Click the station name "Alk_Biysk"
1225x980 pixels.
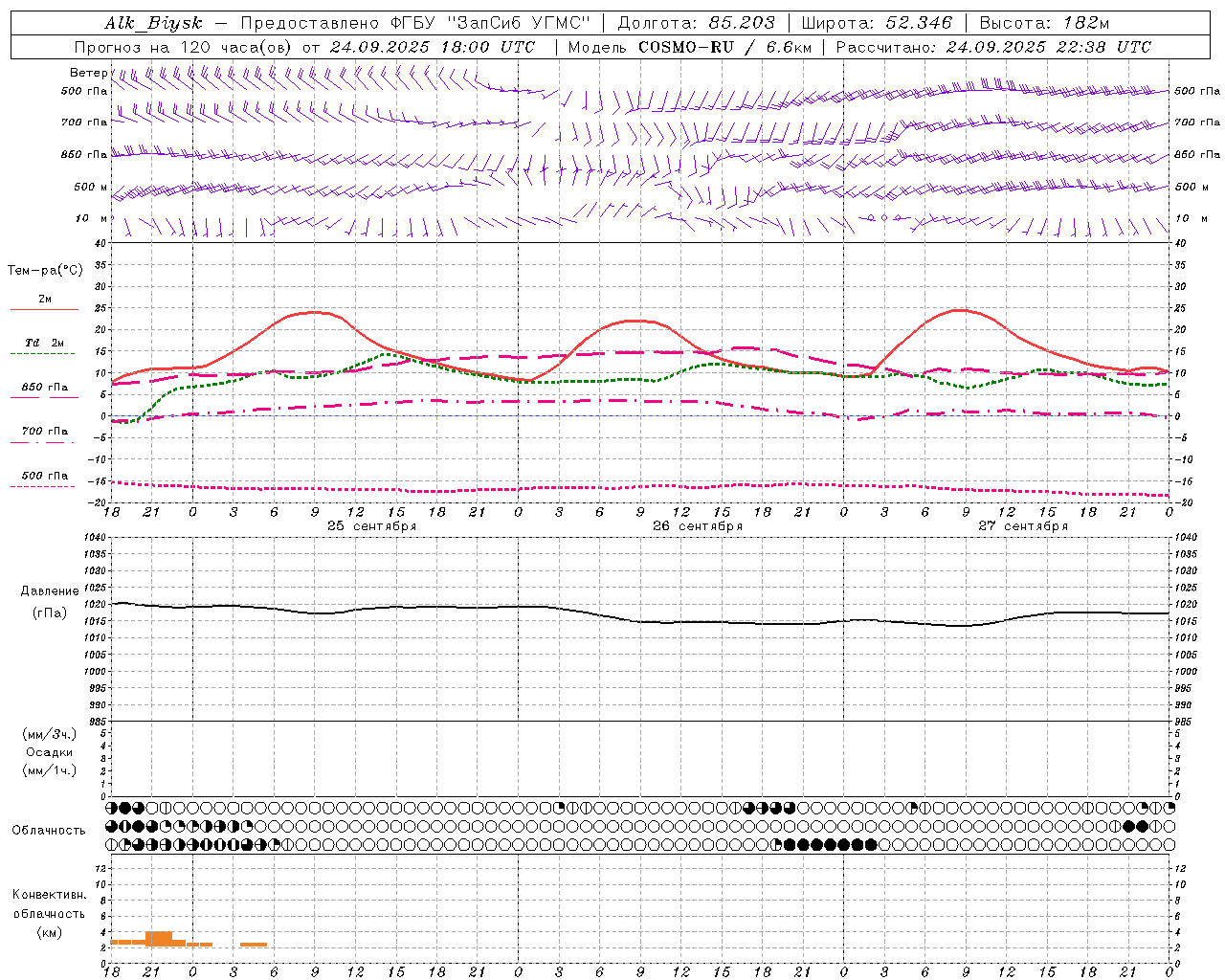click(x=153, y=23)
